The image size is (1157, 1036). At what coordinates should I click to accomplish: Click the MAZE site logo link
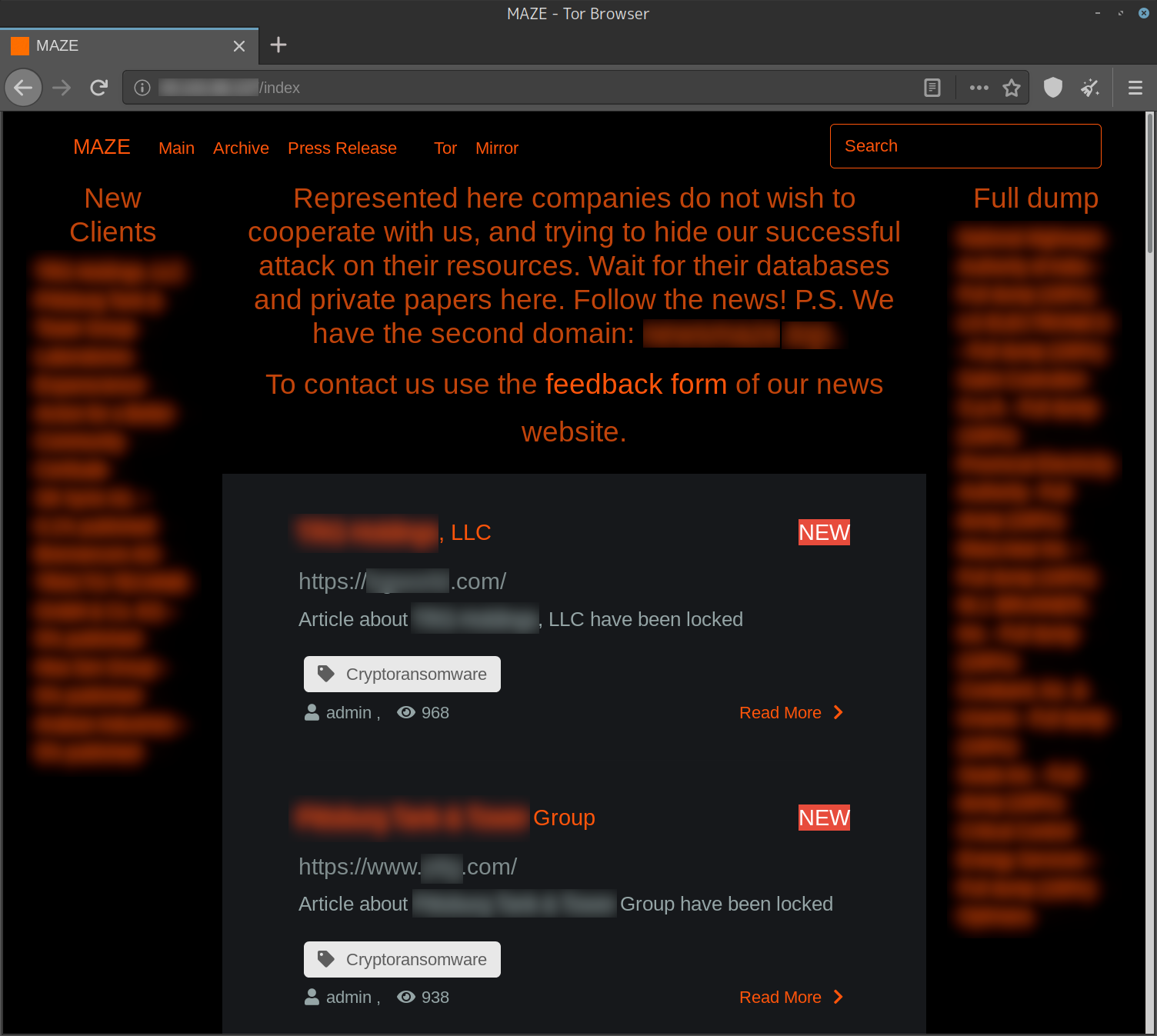tap(102, 147)
